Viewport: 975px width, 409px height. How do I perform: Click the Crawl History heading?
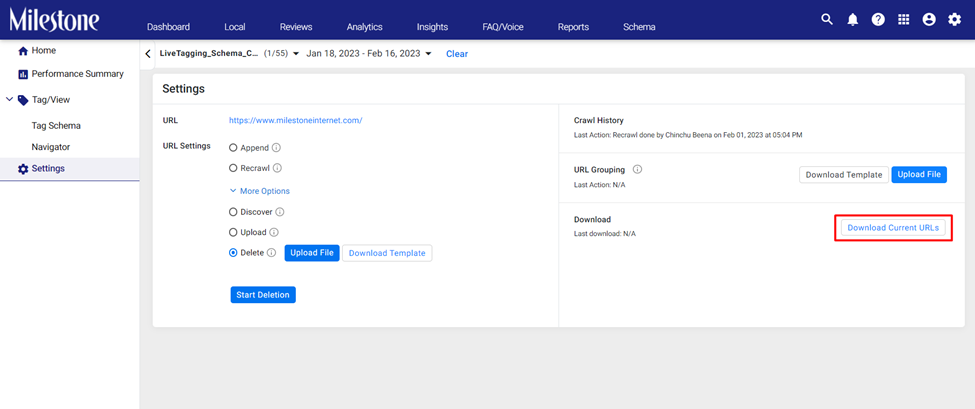pos(599,121)
